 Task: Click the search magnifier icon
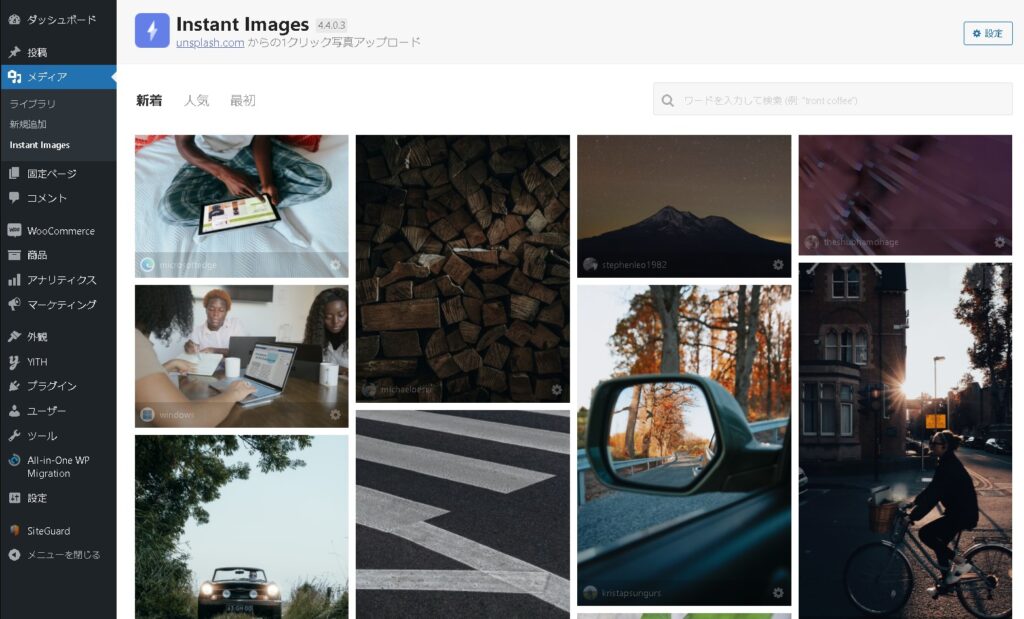[668, 100]
